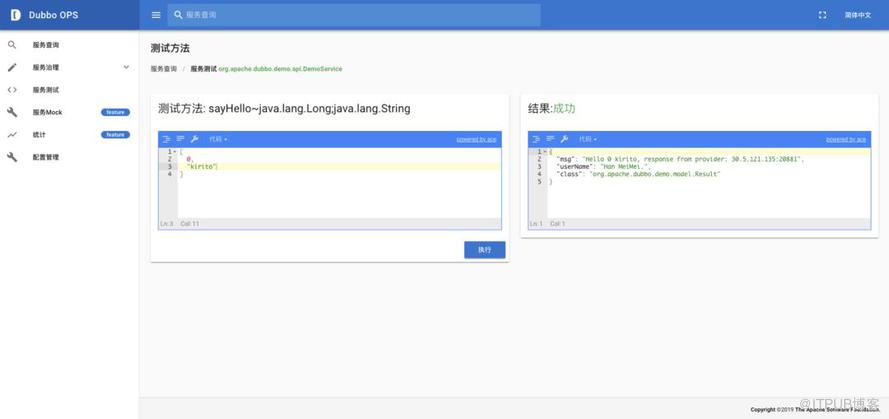Collapse fold arrow on result editor line 1
Viewport: 889px width, 419px height.
point(544,152)
